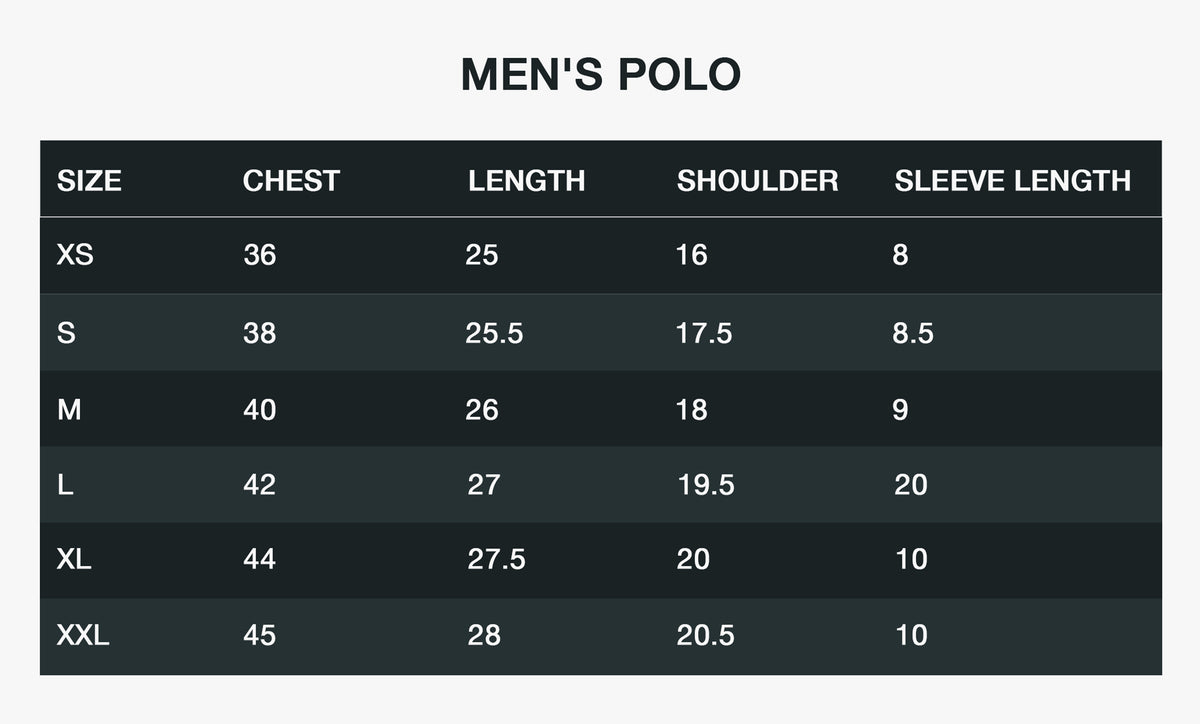
Task: Click shoulder value 18 for M
Action: tap(691, 409)
